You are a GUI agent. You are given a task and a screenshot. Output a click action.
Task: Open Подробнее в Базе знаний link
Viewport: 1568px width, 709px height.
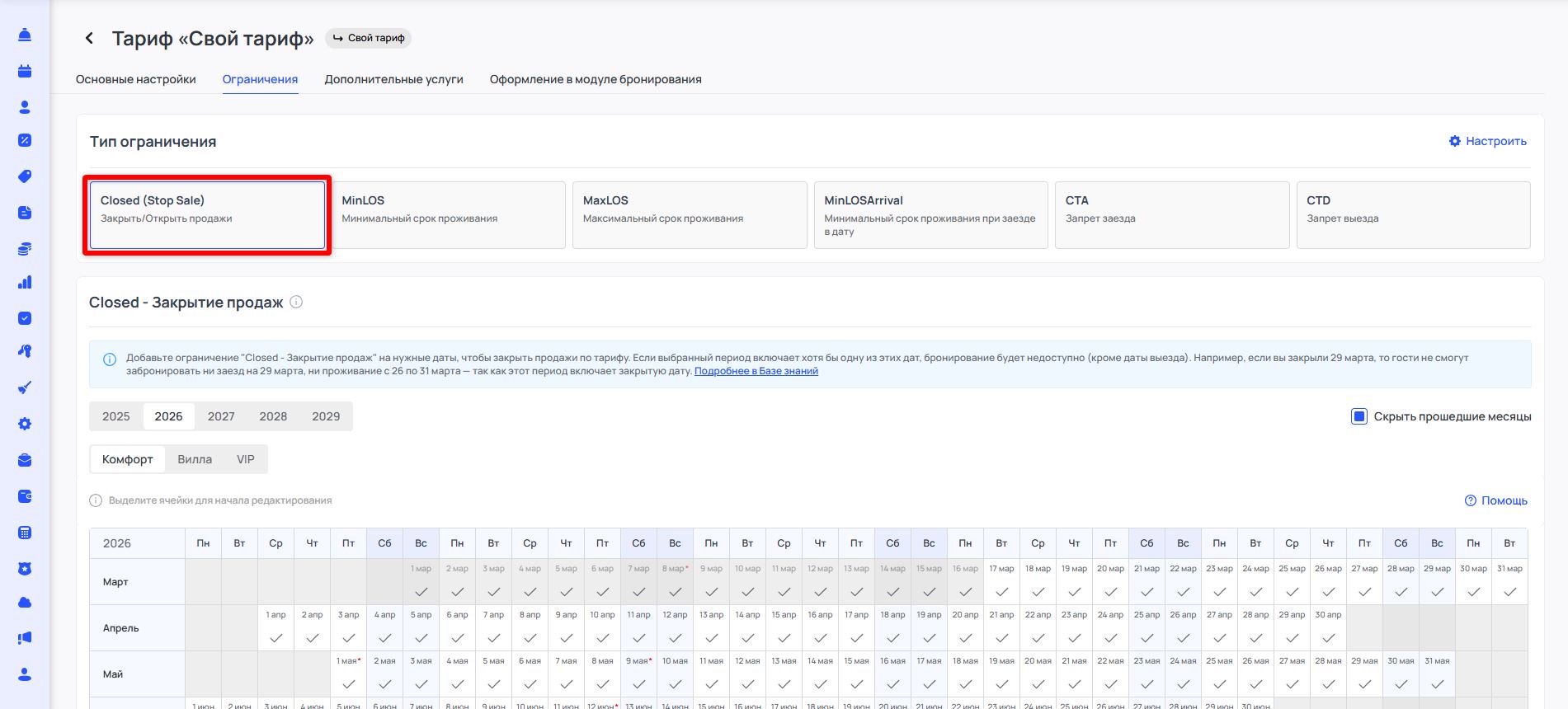click(x=756, y=371)
